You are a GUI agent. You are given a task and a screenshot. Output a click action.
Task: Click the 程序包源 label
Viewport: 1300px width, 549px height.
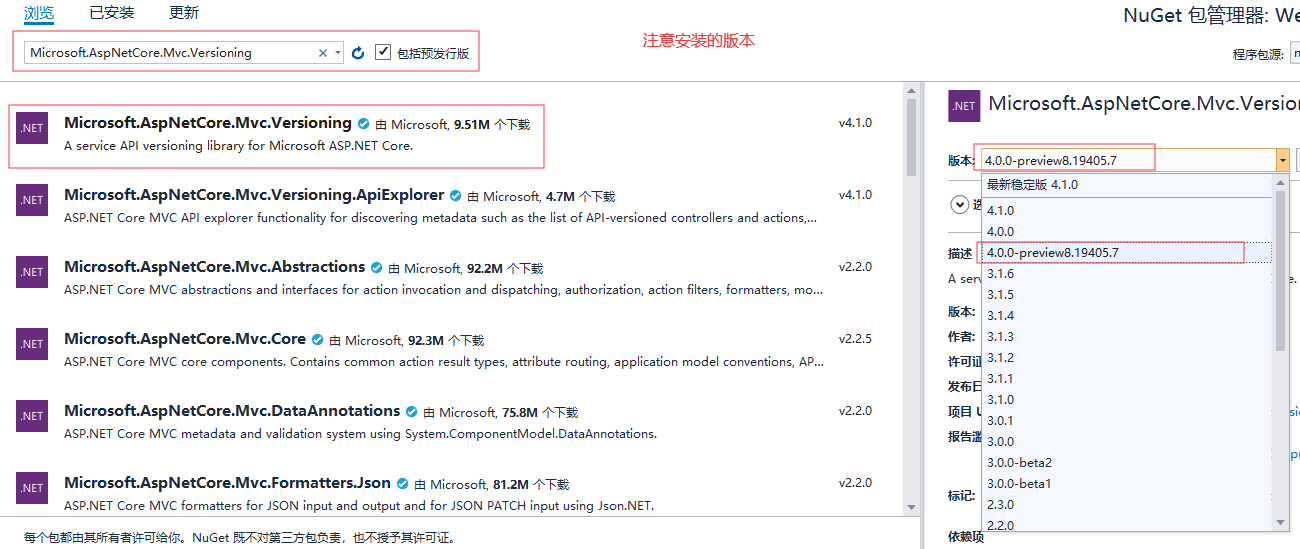tap(1258, 55)
